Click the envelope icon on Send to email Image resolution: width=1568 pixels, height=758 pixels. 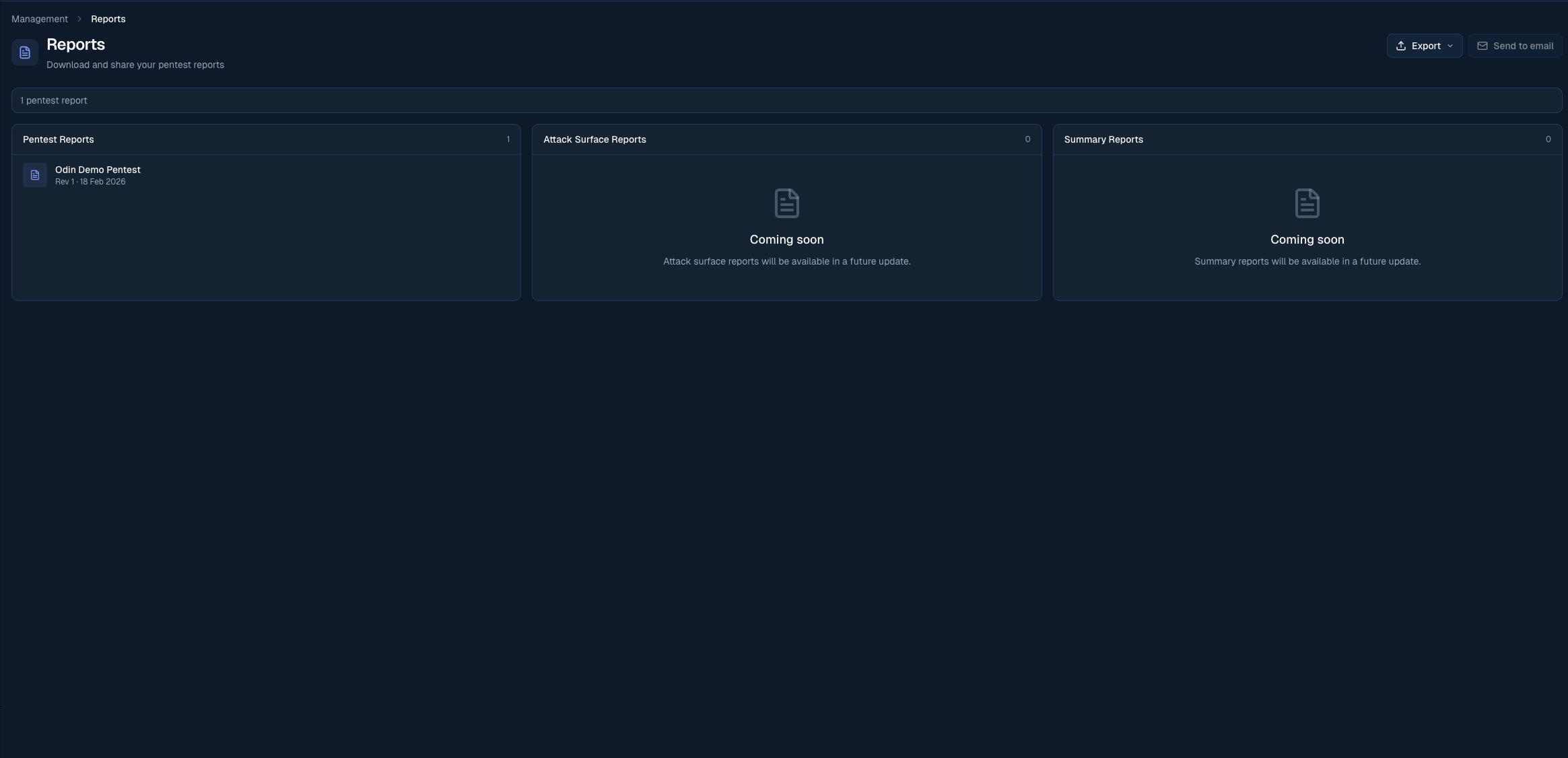click(1482, 46)
